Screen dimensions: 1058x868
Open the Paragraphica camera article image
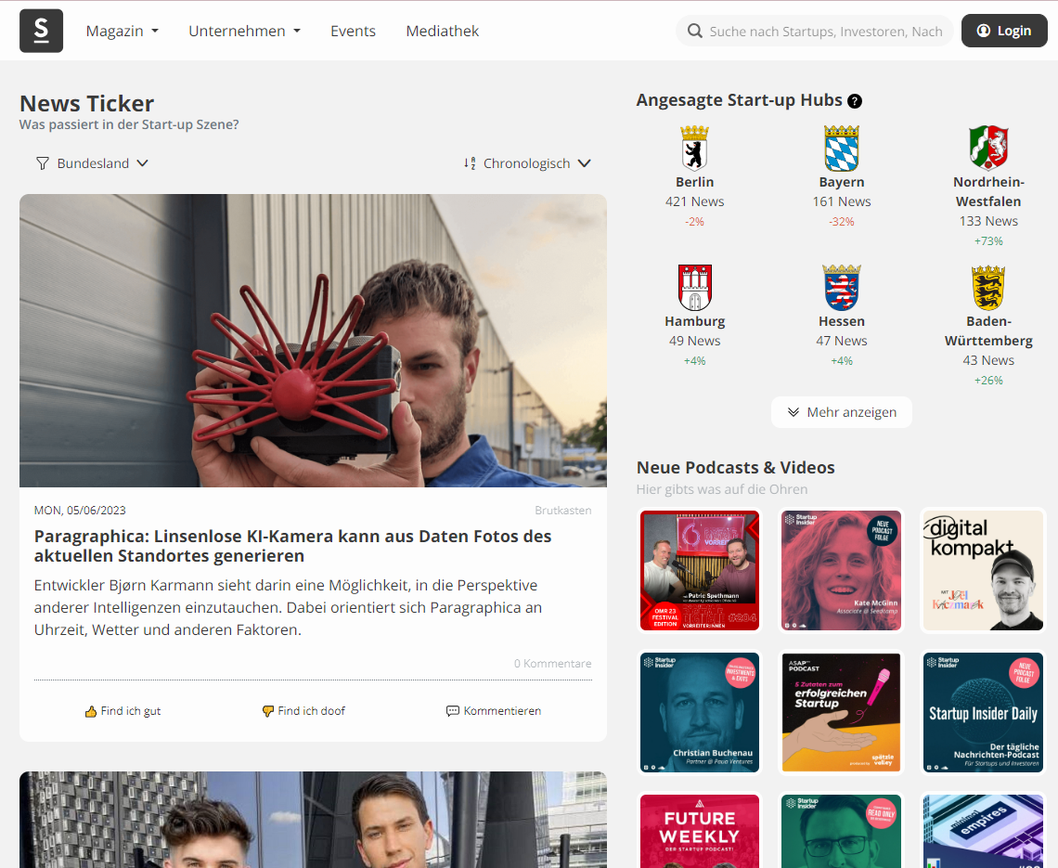click(x=313, y=341)
